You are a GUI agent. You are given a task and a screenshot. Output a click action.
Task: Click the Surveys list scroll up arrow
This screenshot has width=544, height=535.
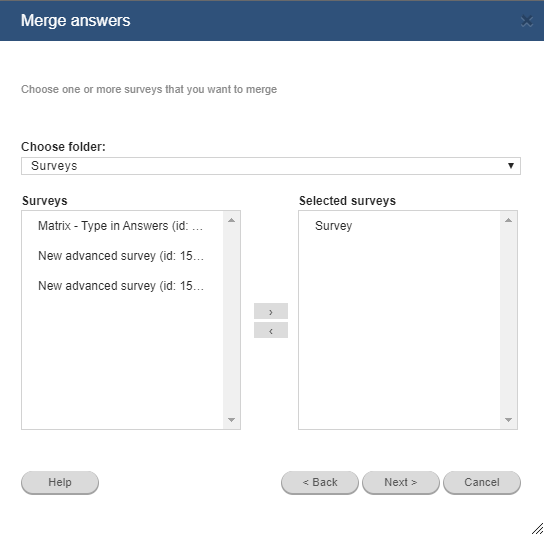pyautogui.click(x=231, y=220)
